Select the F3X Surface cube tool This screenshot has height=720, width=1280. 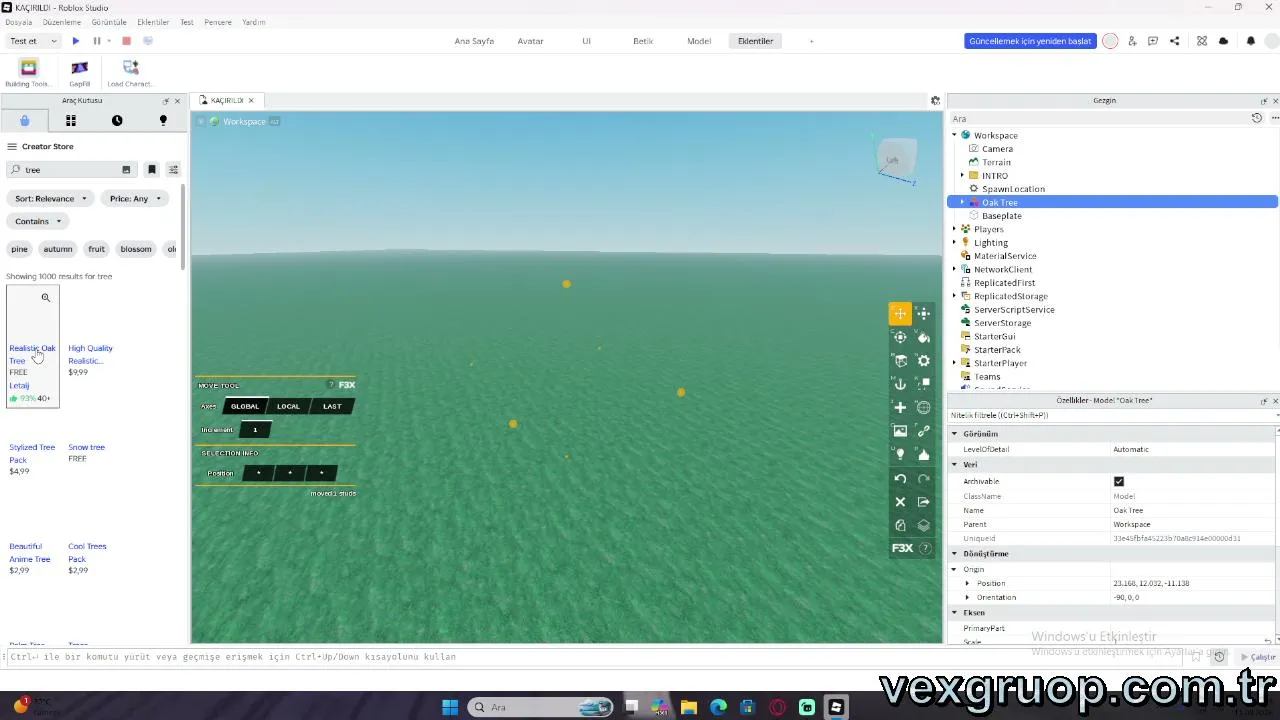900,361
